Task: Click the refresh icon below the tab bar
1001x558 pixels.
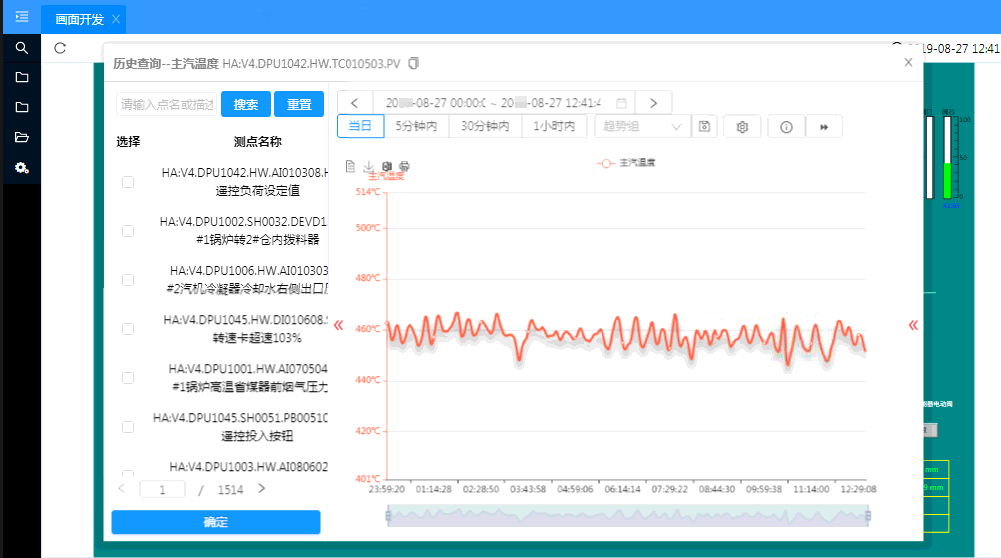Action: (x=60, y=48)
